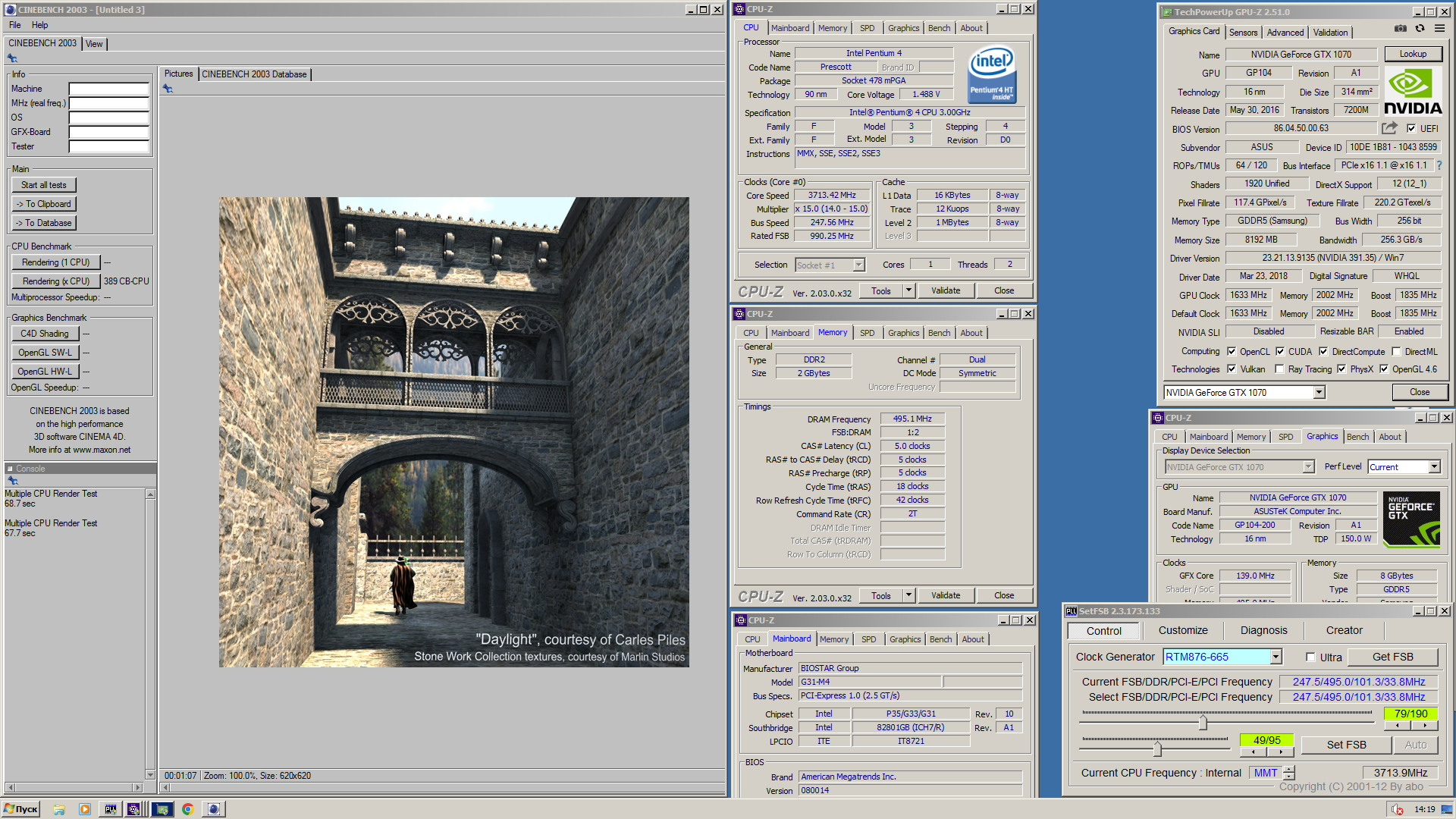1456x819 pixels.
Task: Click the GeForce GTX logo in CPU-Z Graphics
Action: 1411,519
